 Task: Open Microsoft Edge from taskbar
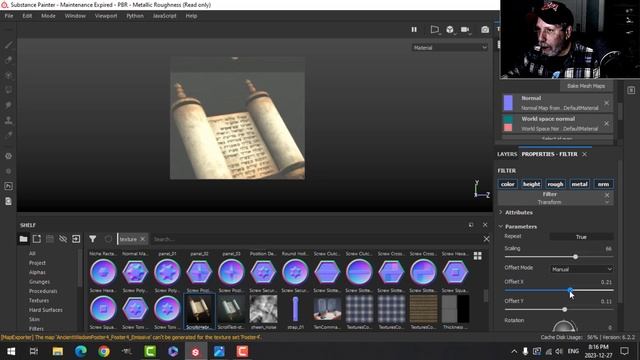(x=80, y=351)
